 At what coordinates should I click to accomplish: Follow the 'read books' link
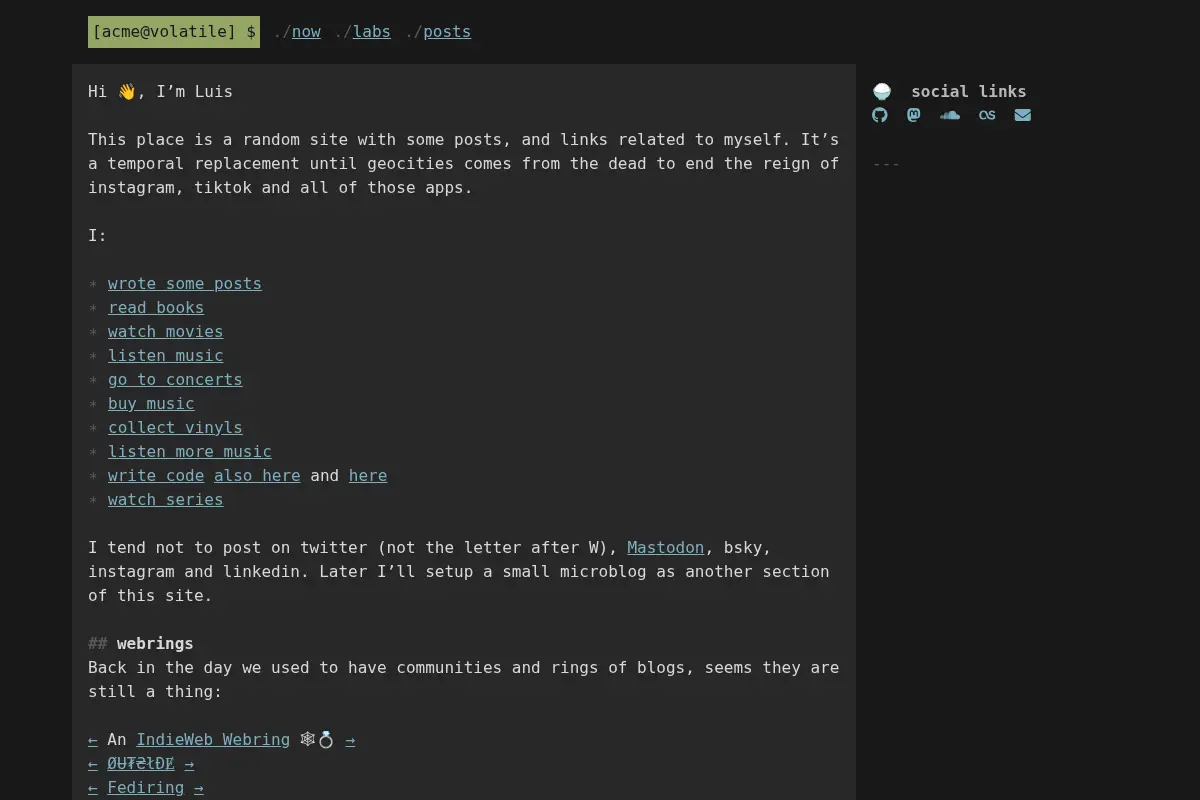[x=156, y=308]
